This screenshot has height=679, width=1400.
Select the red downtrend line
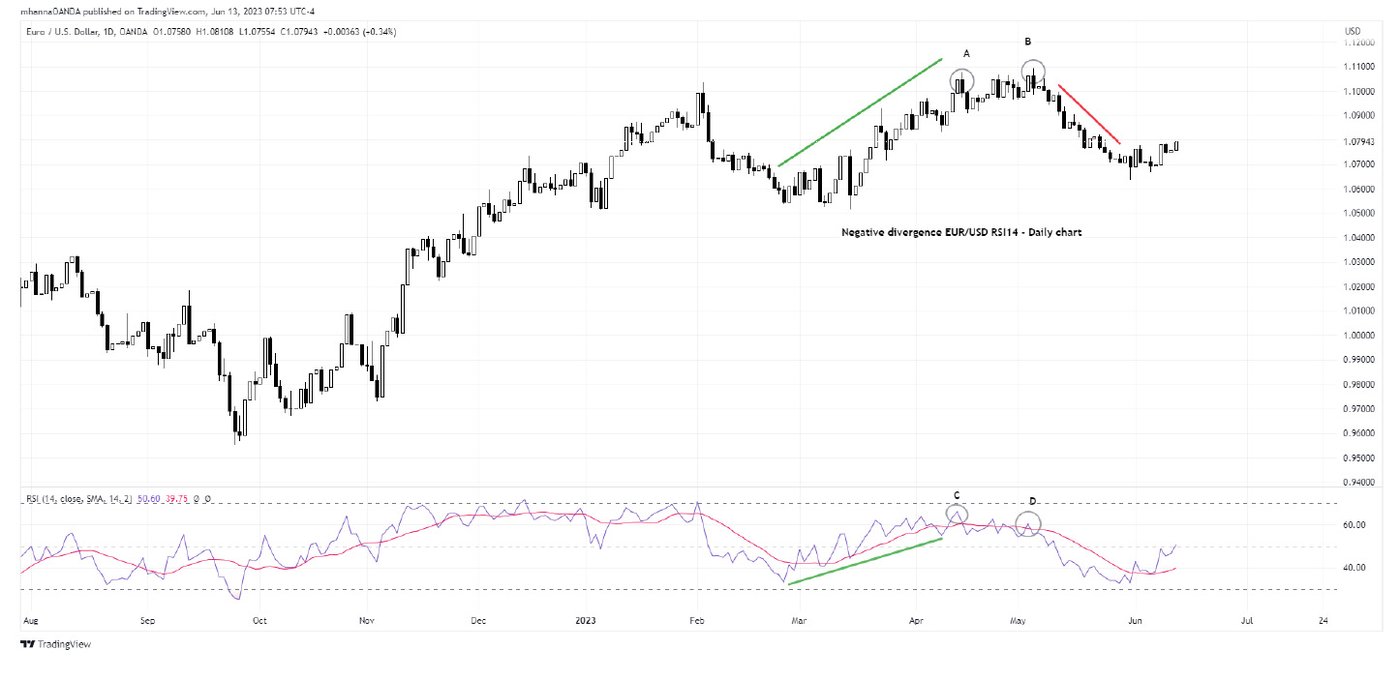(1089, 114)
